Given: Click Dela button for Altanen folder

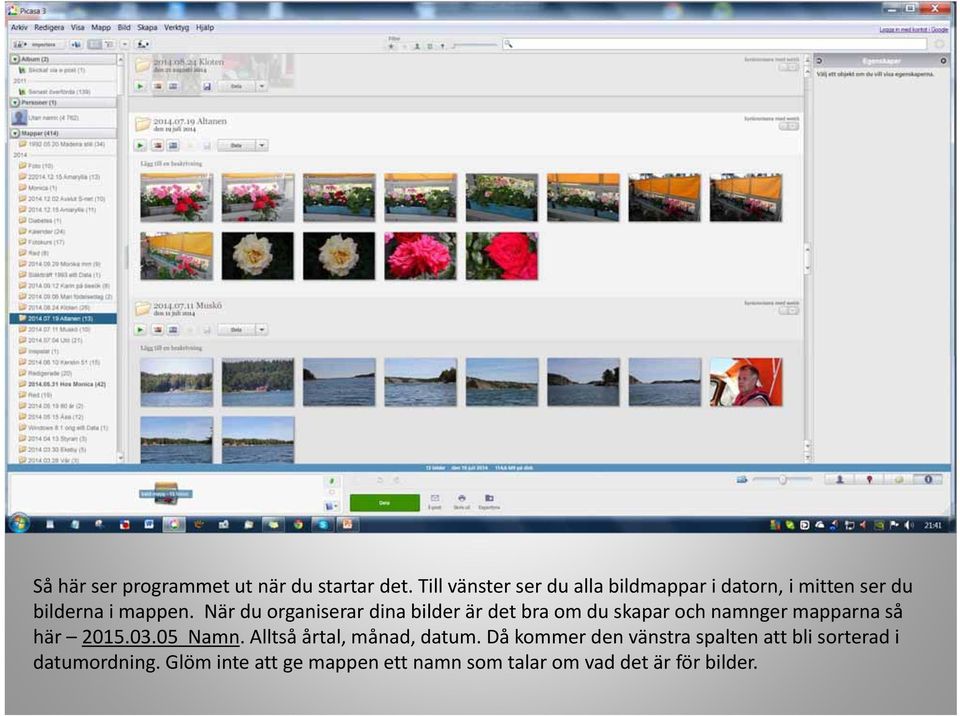Looking at the screenshot, I should coord(236,146).
